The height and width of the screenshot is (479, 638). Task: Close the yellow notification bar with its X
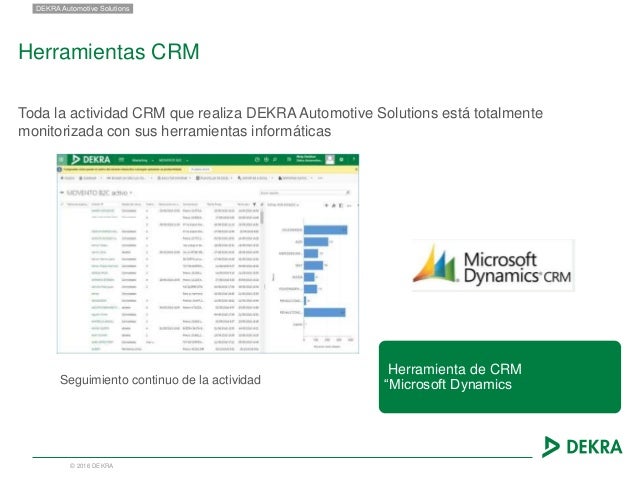(356, 169)
